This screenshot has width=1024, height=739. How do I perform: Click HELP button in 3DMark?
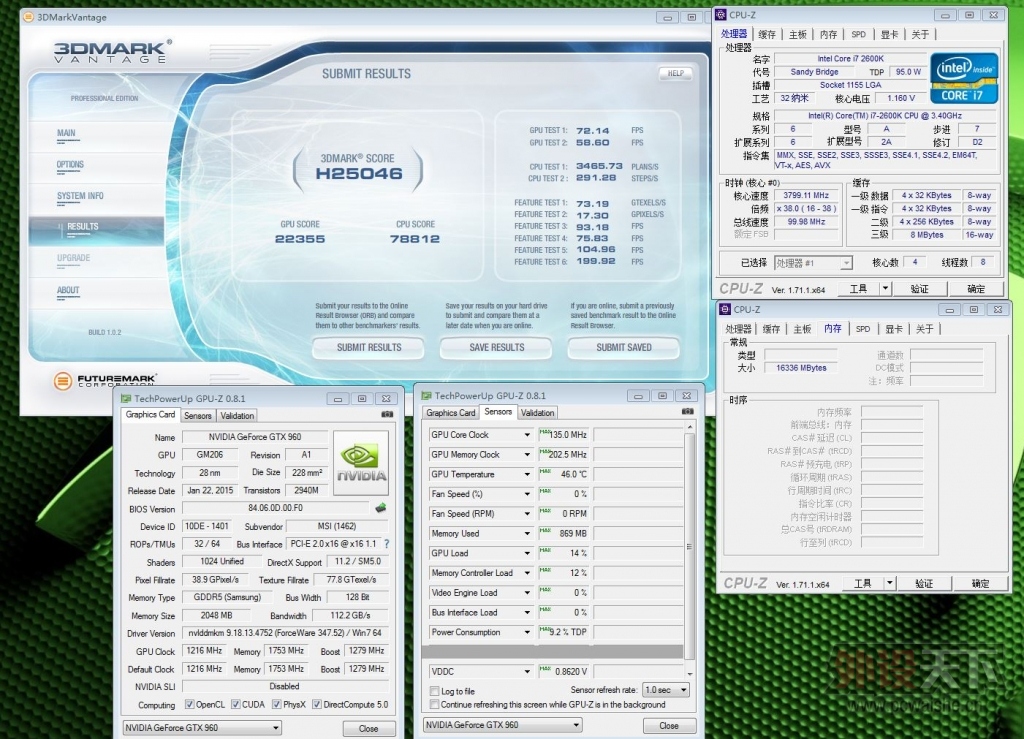[x=675, y=73]
